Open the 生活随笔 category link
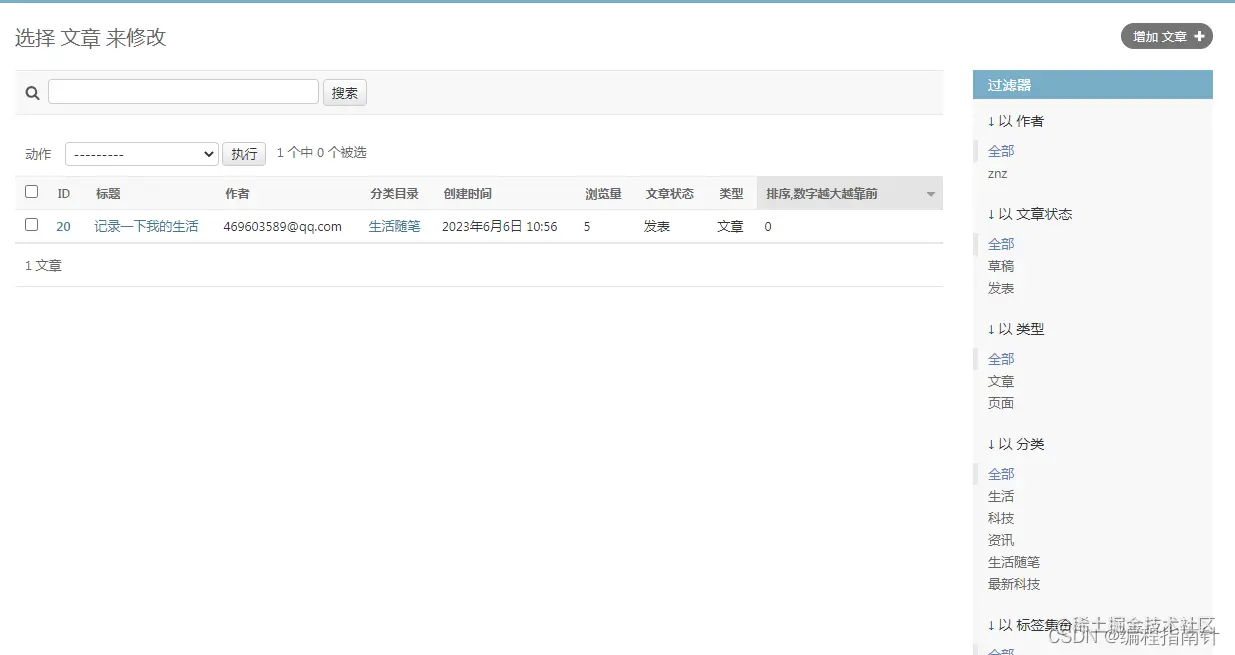 tap(394, 227)
